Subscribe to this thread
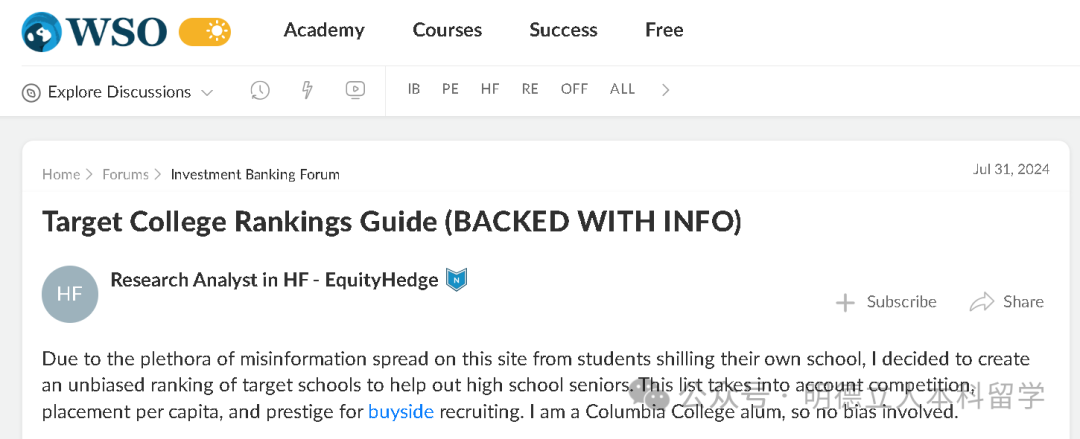Screen dimensions: 1080x439 [x=886, y=302]
